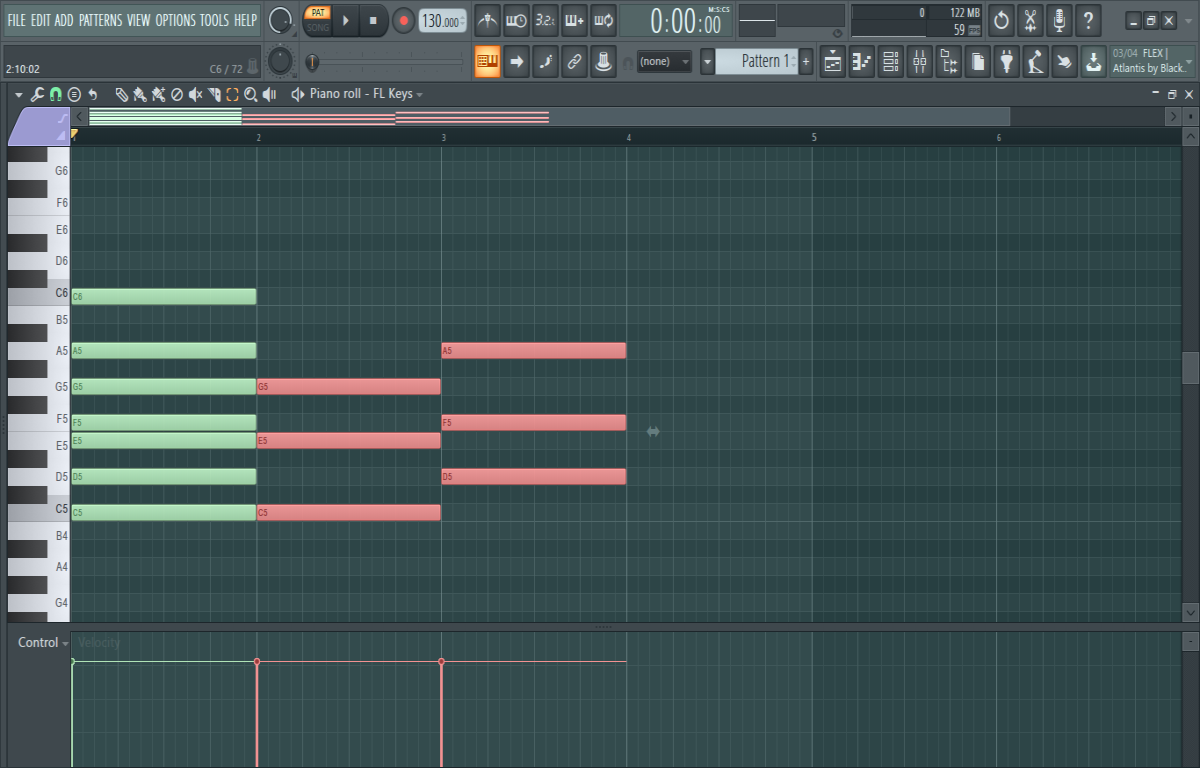Stop playback with the stop button

(373, 20)
